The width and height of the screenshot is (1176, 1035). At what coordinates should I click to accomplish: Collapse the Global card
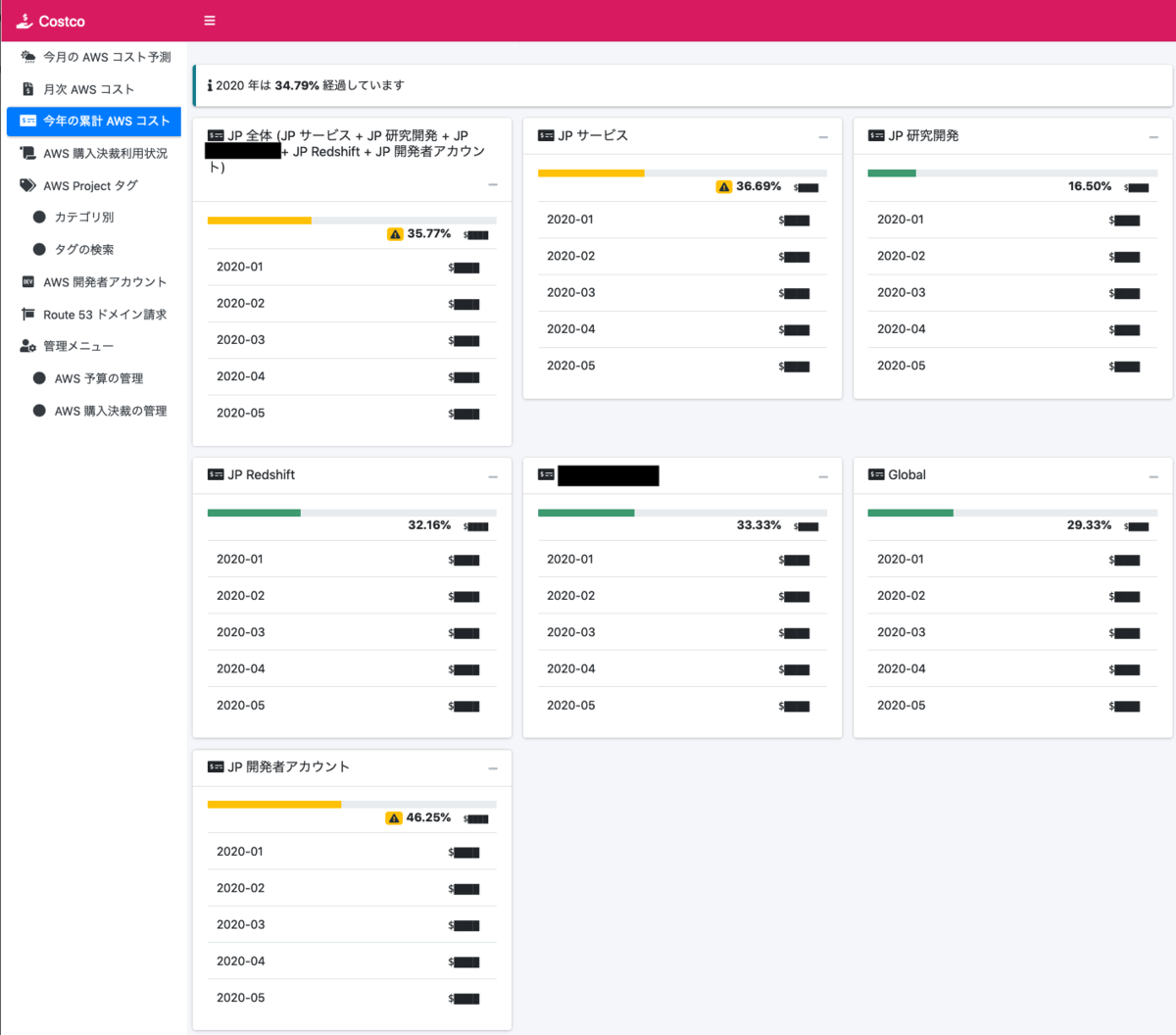tap(1153, 476)
